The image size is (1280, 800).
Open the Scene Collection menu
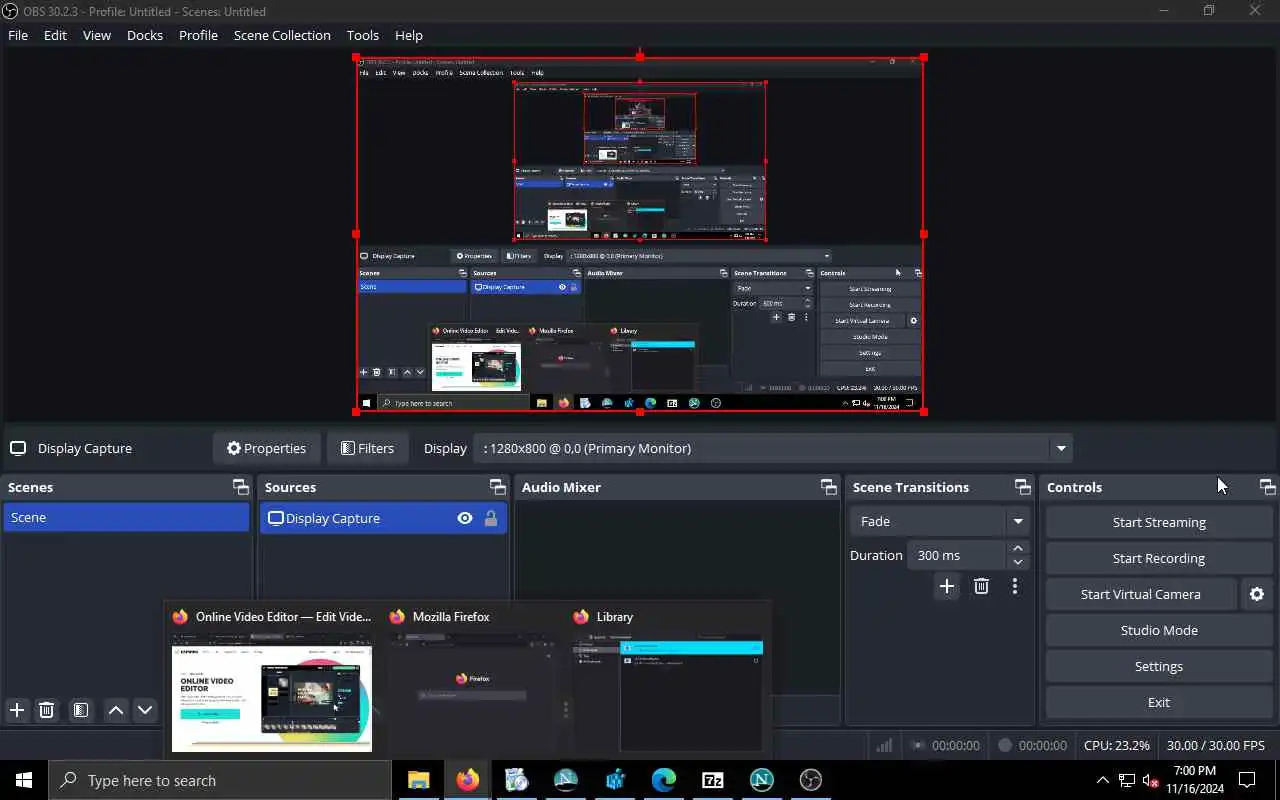tap(282, 35)
